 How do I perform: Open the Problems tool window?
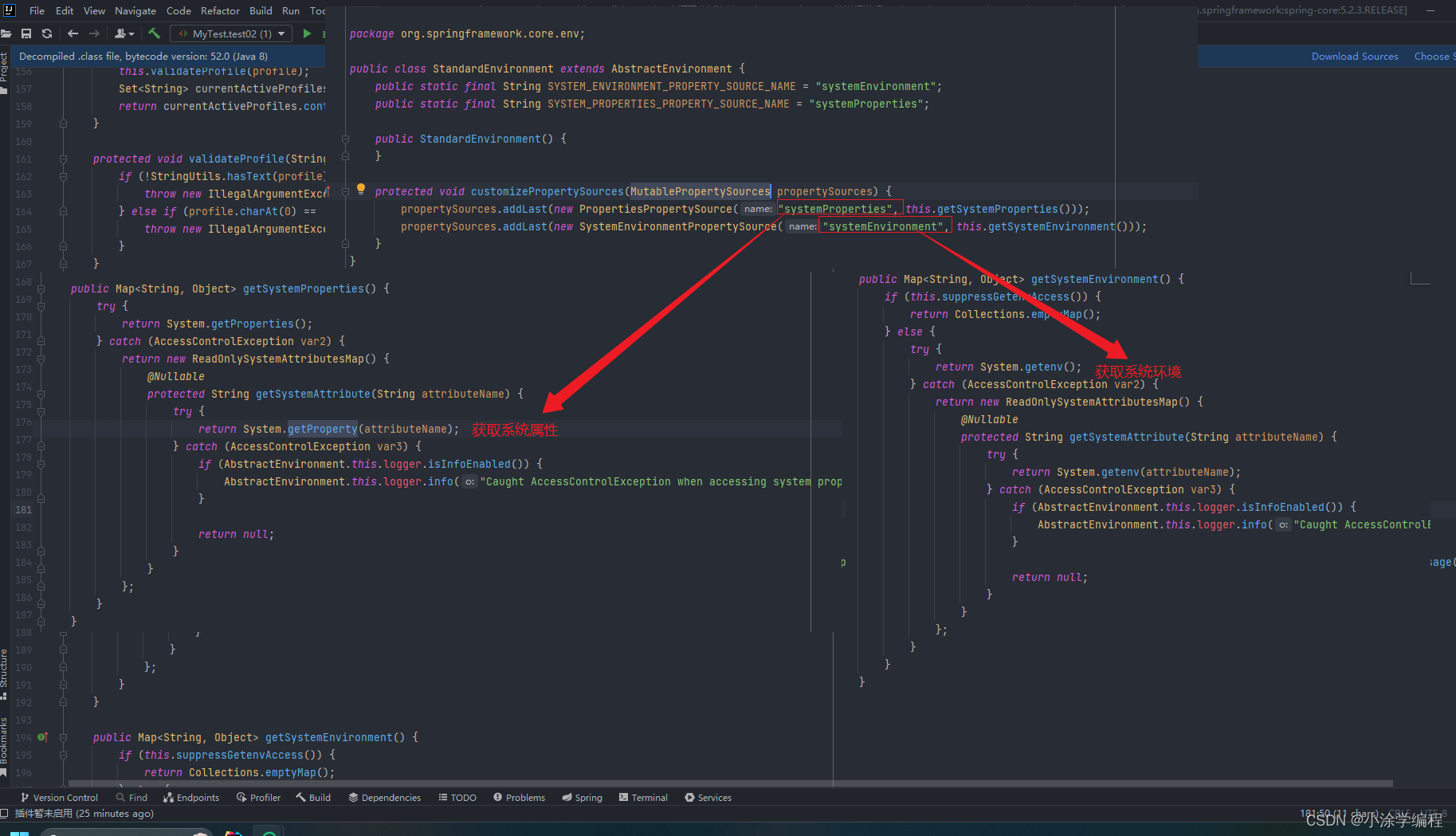pyautogui.click(x=519, y=798)
